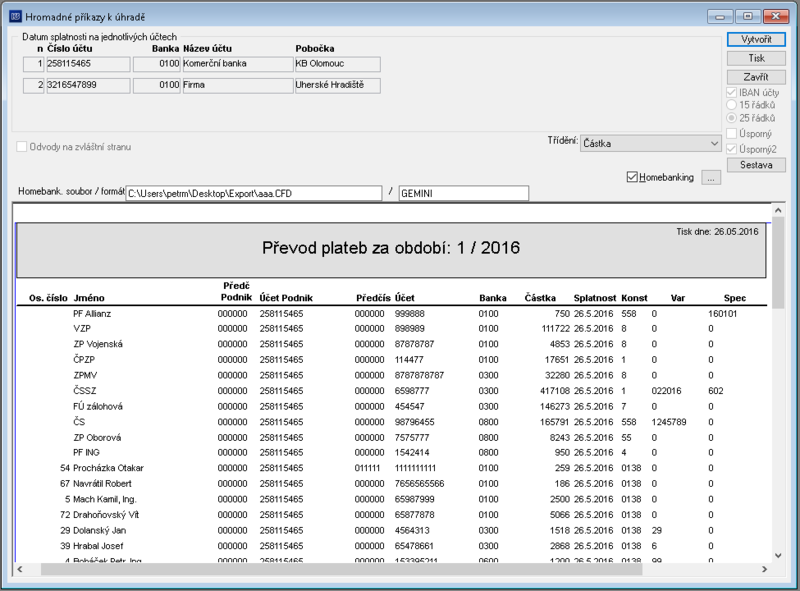
Task: Tick Odvody na zvláštní stranu checkbox
Action: click(x=21, y=147)
